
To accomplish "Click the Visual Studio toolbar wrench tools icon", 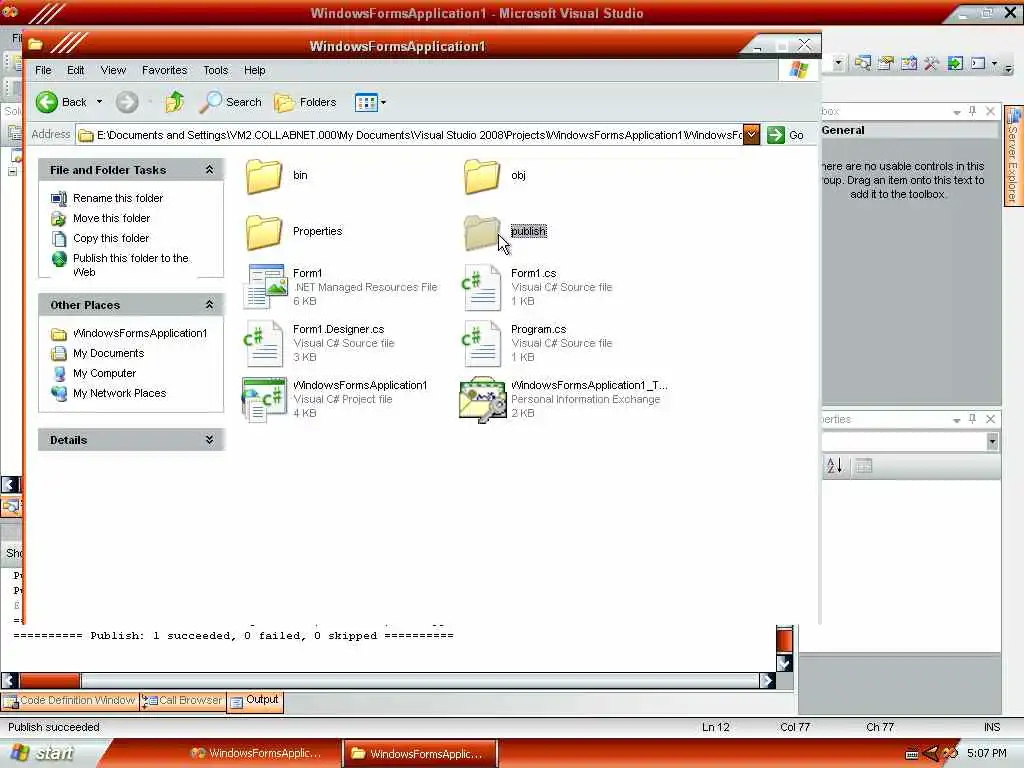I will [x=931, y=63].
